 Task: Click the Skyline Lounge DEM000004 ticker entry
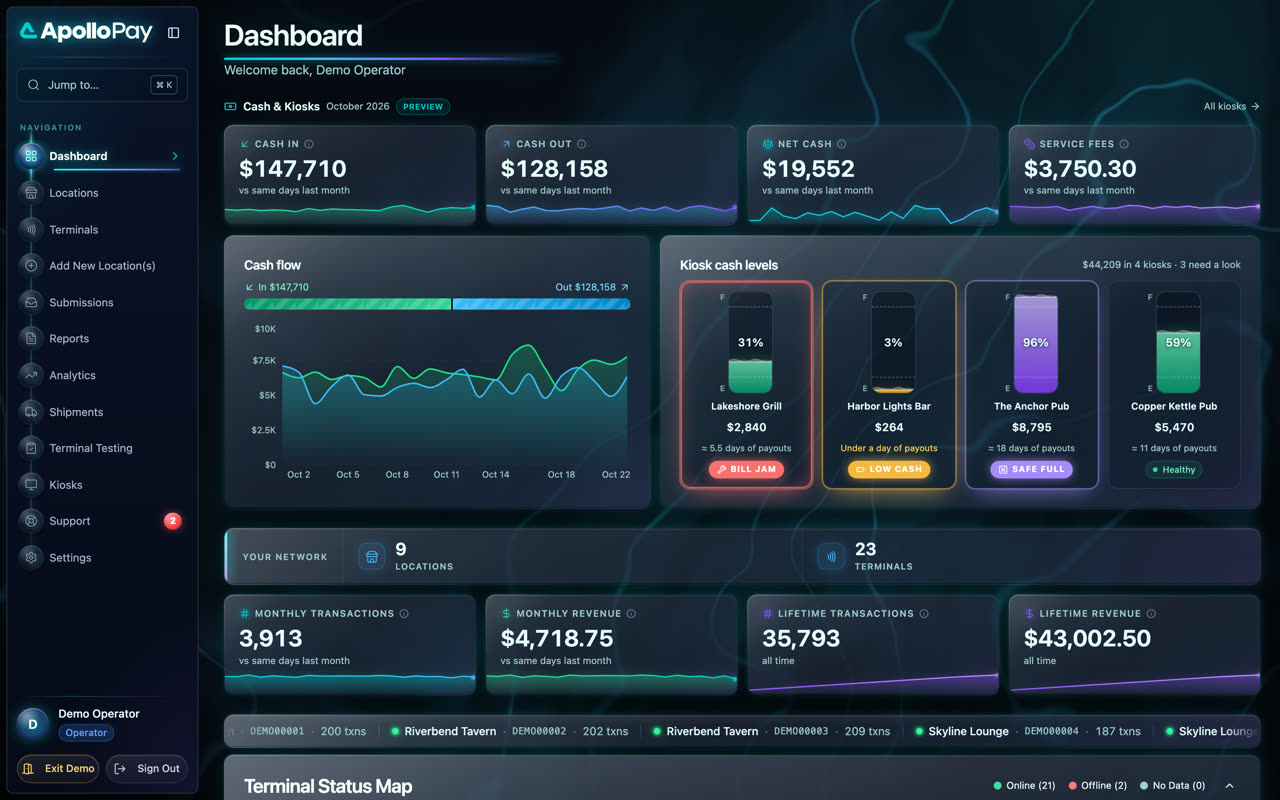pyautogui.click(x=1028, y=731)
